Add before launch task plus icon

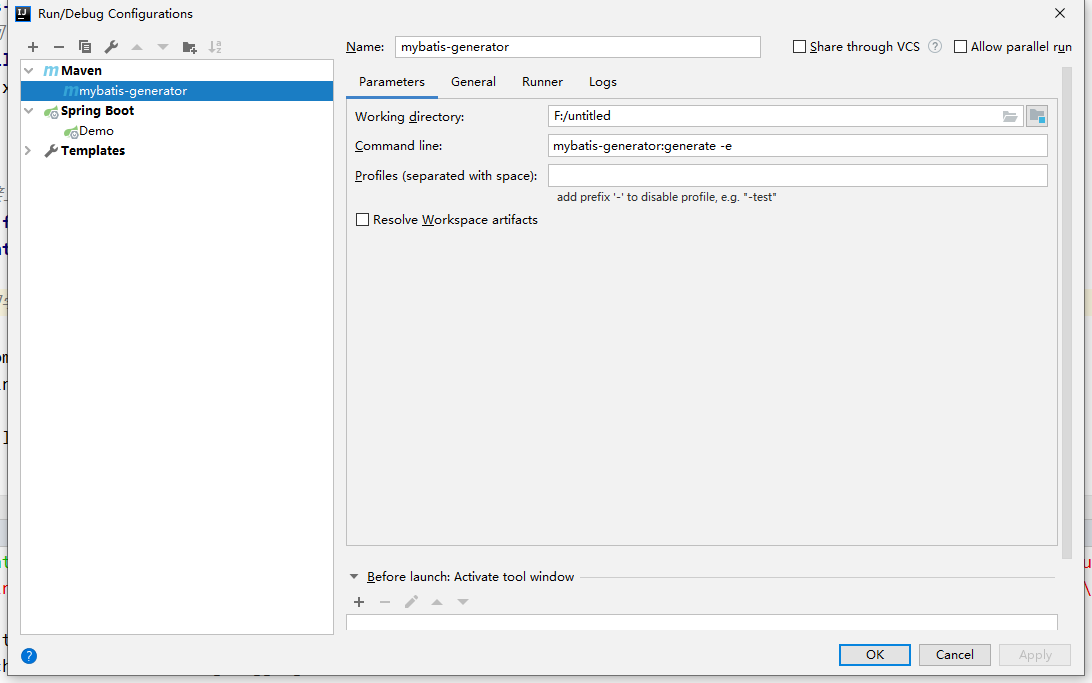tap(359, 602)
